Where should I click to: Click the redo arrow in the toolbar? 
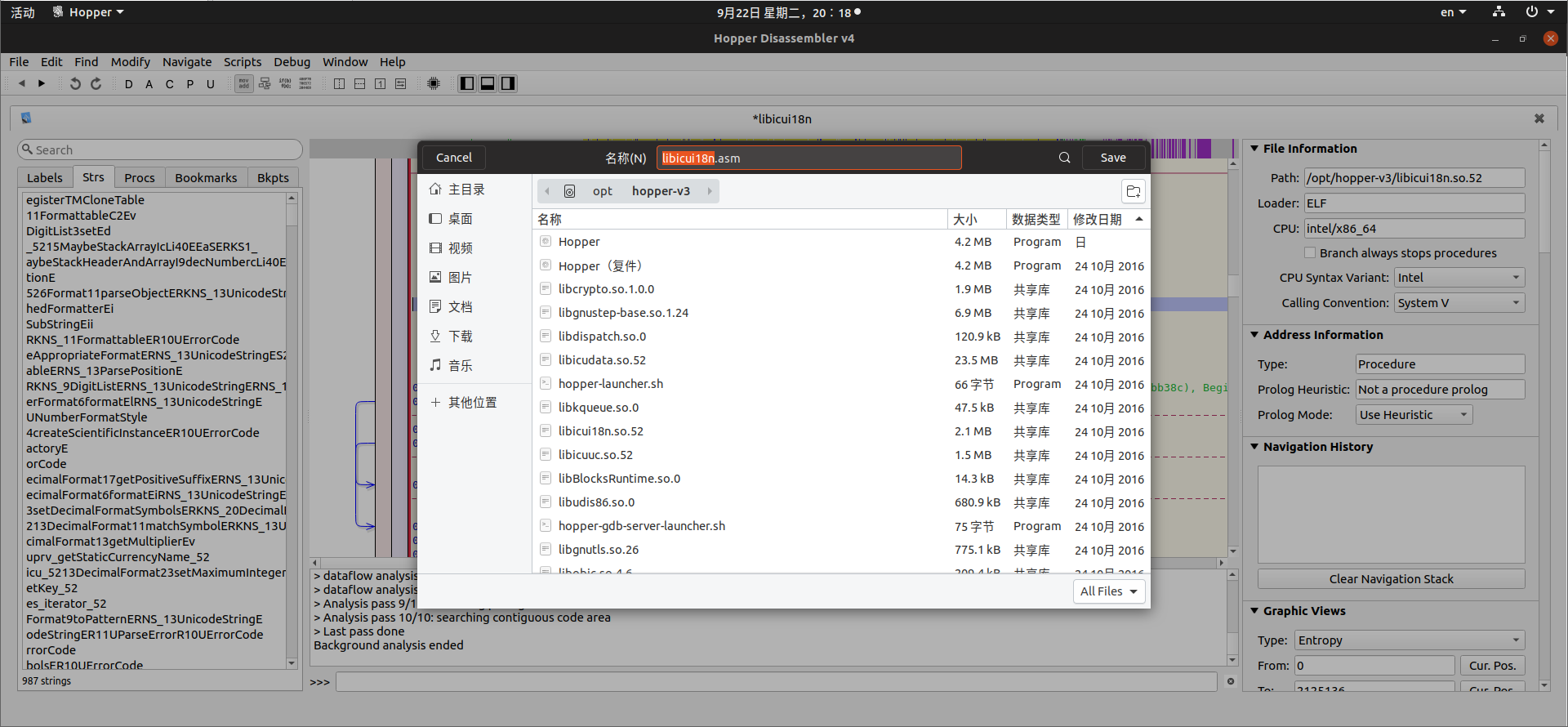96,83
